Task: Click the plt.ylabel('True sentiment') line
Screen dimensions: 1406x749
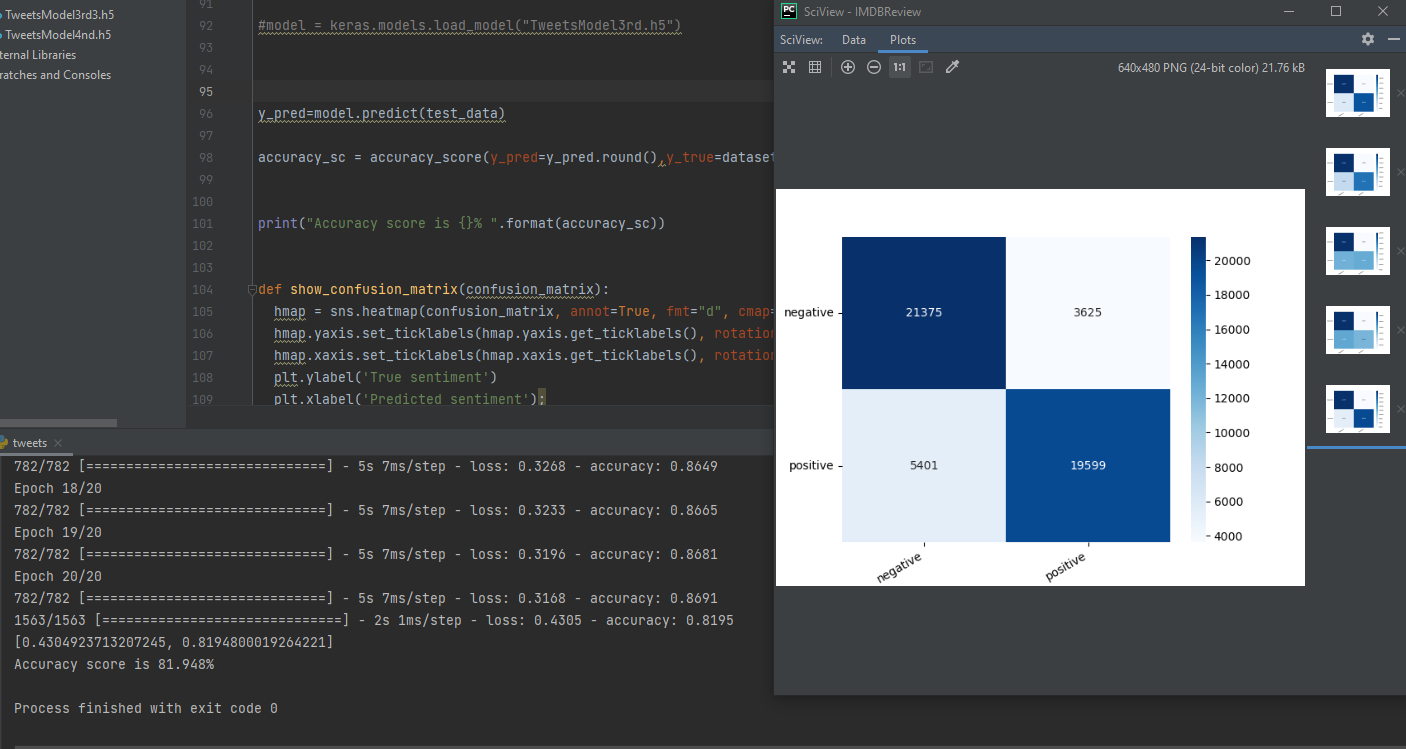Action: pyautogui.click(x=385, y=377)
